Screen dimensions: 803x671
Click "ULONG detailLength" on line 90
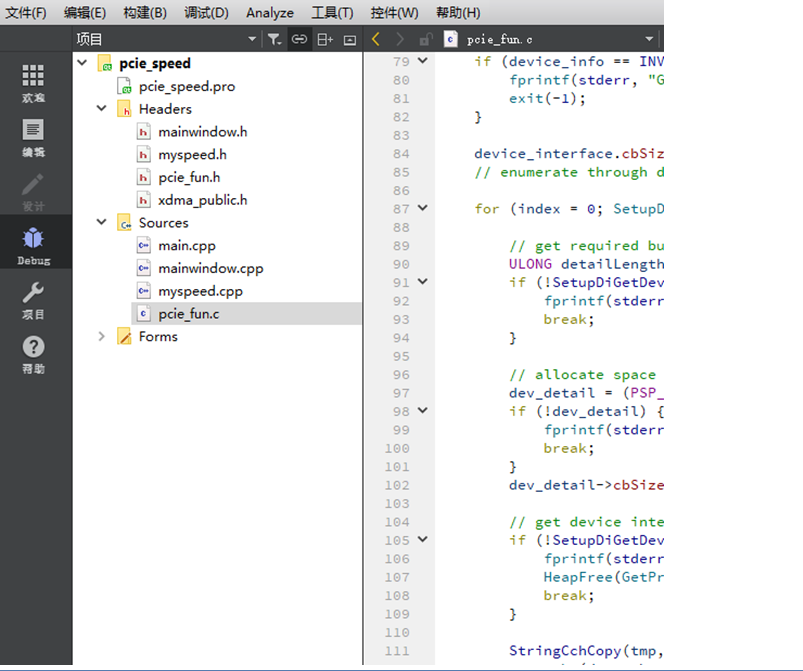[586, 264]
